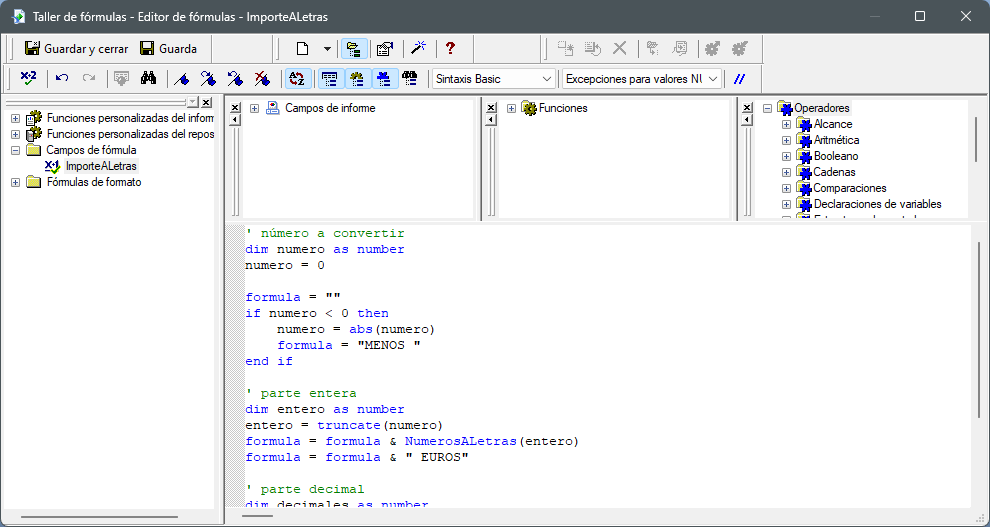The height and width of the screenshot is (527, 990).
Task: Open the Sintaxis Basic dropdown
Action: [493, 78]
